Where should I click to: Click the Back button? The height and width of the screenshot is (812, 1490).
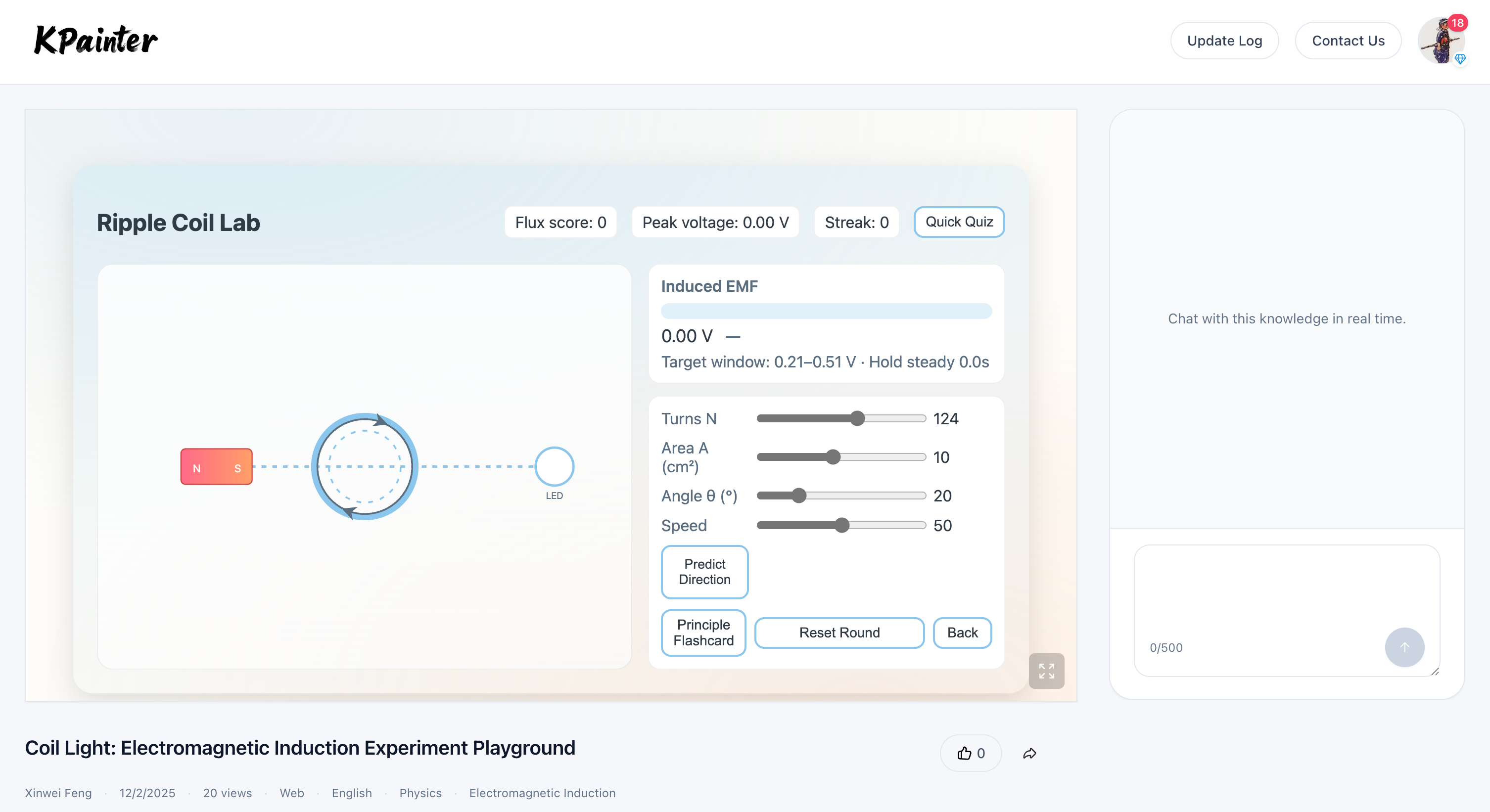click(962, 632)
